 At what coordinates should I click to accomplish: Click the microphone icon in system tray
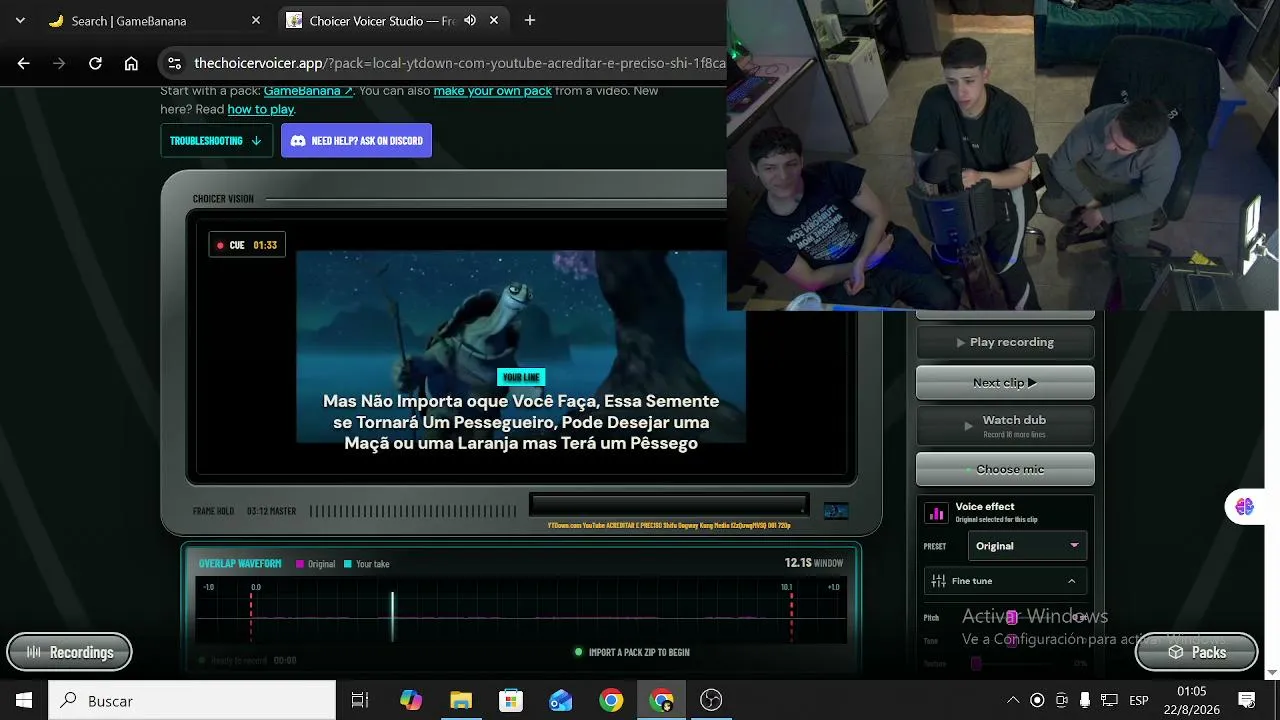1085,700
